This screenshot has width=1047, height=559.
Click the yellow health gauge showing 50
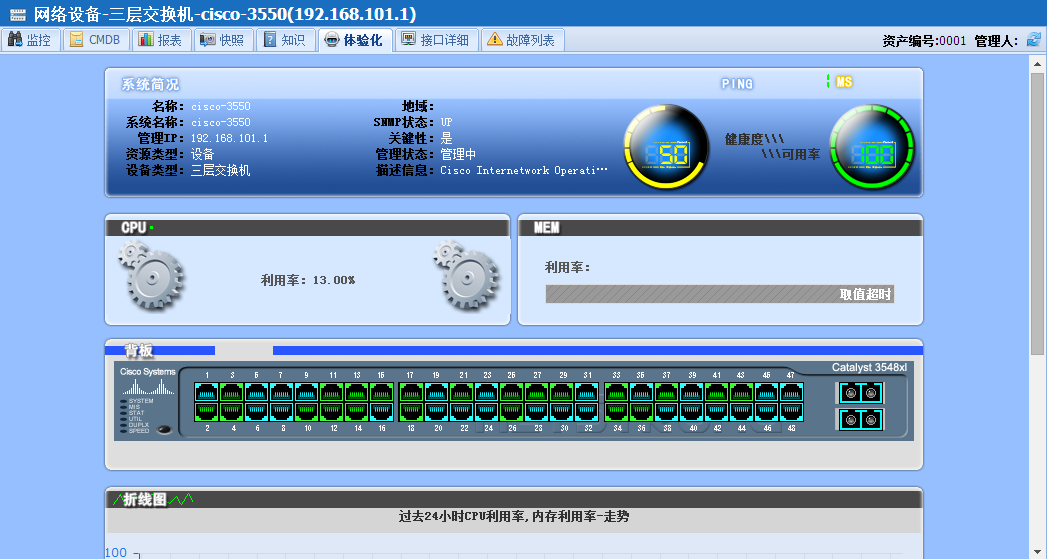(666, 146)
